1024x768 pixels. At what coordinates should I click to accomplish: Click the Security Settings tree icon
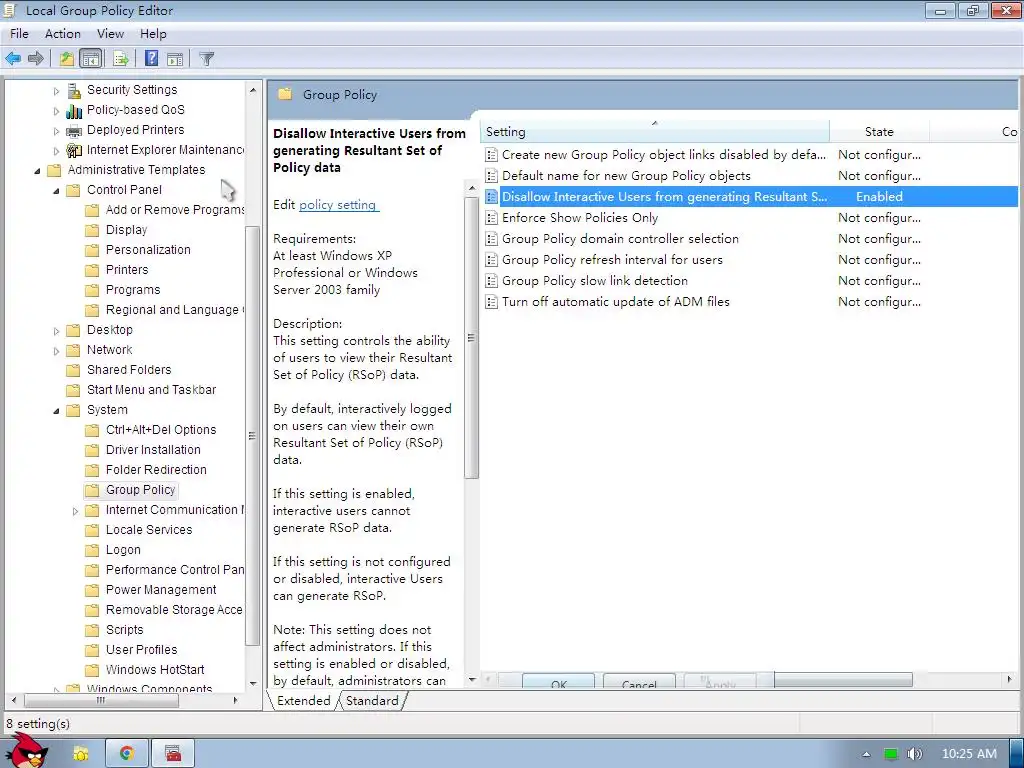click(74, 90)
